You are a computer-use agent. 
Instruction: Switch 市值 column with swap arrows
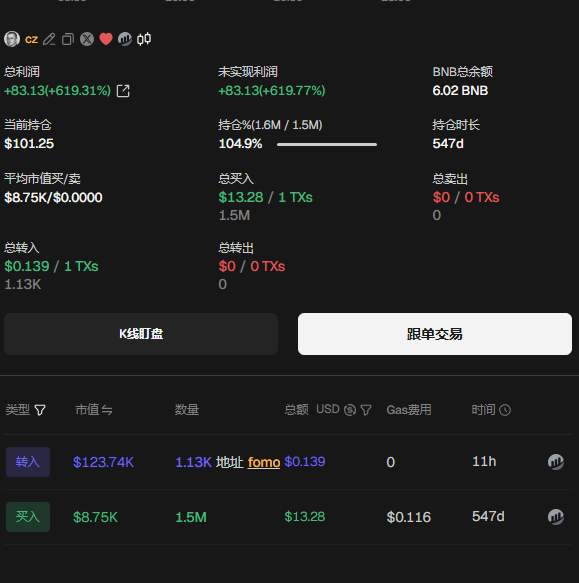[x=107, y=410]
